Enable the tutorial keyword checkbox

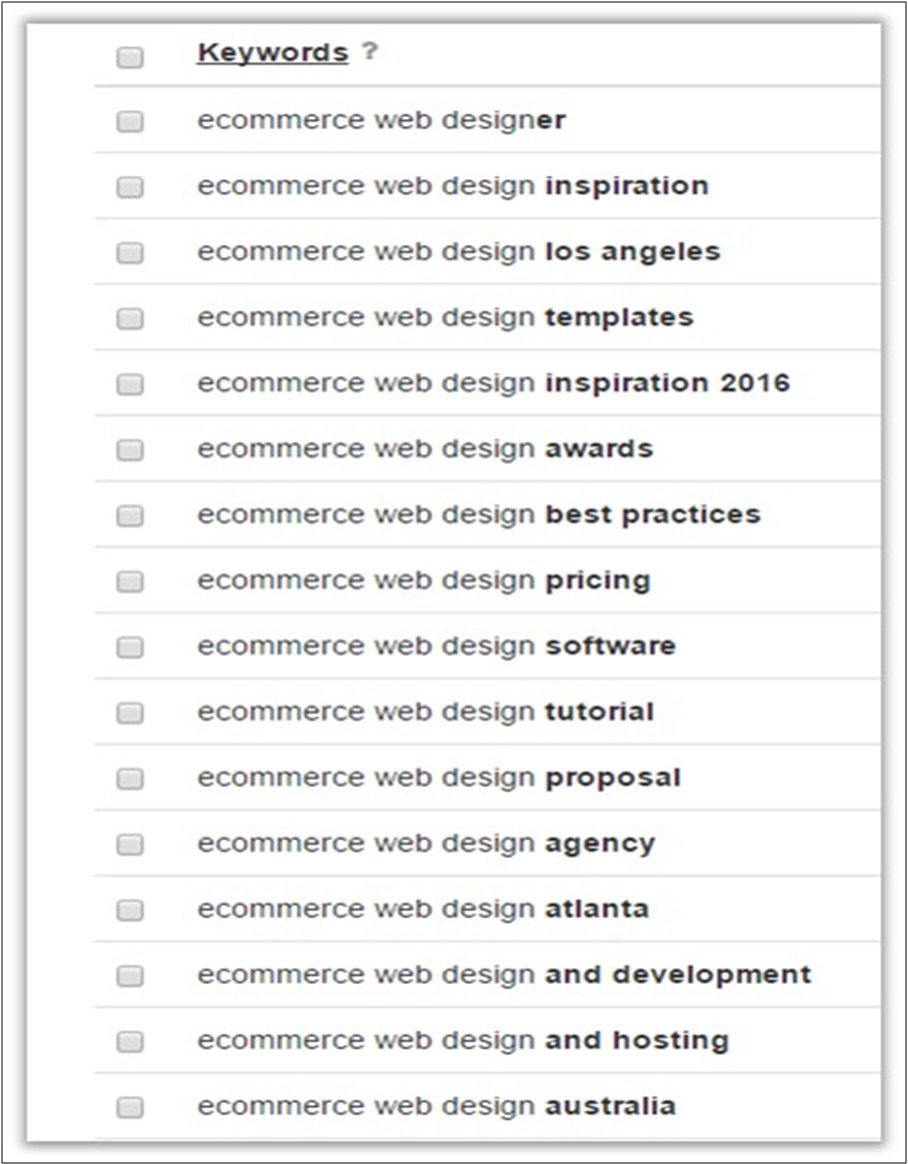[130, 714]
